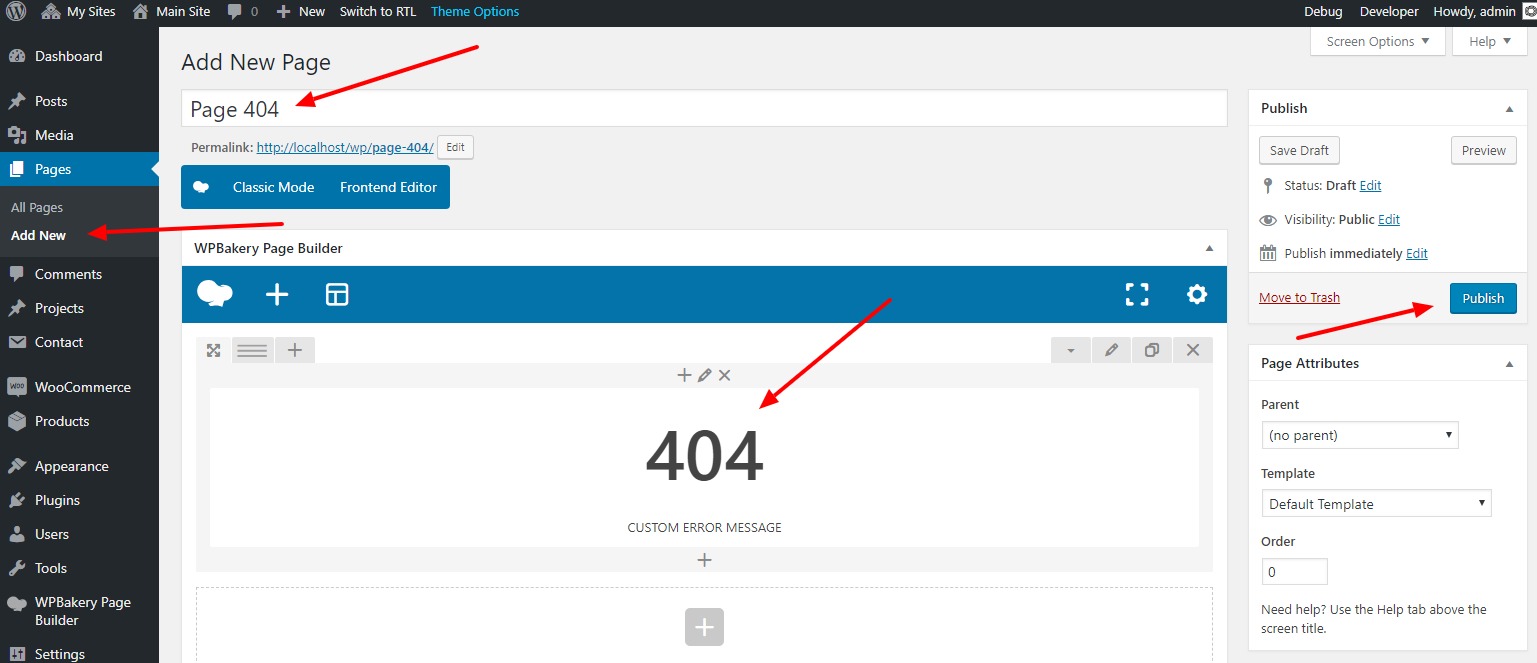1537x663 pixels.
Task: Collapse the Publish panel
Action: [1509, 108]
